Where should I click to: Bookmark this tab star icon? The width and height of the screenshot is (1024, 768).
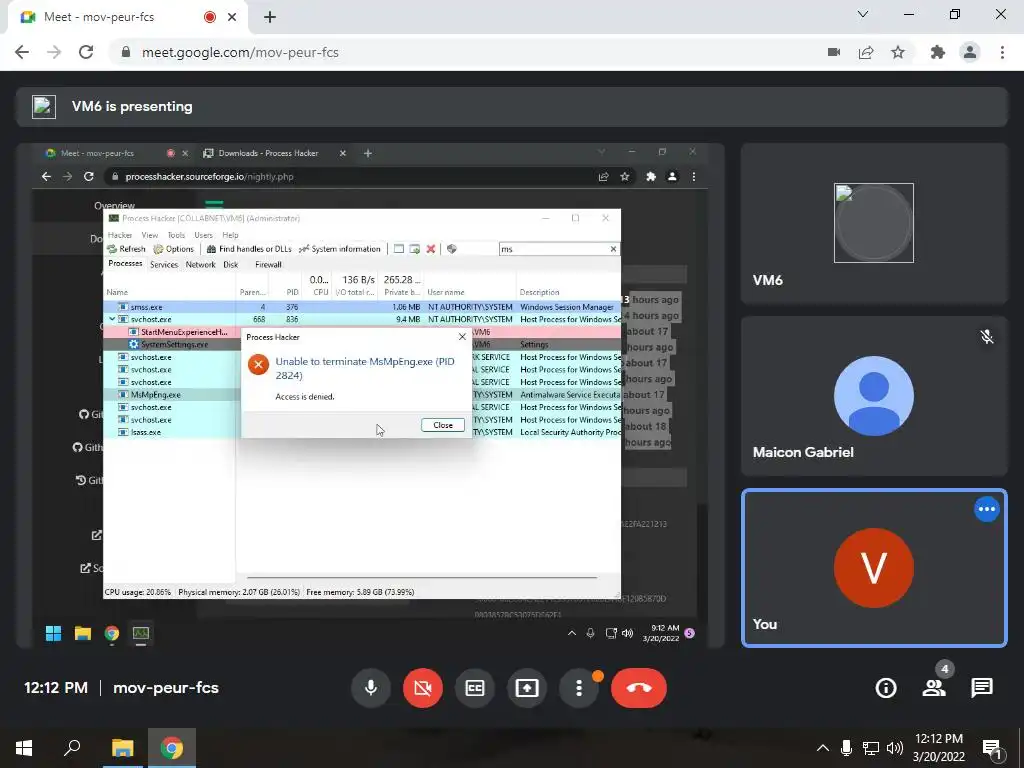[x=898, y=52]
